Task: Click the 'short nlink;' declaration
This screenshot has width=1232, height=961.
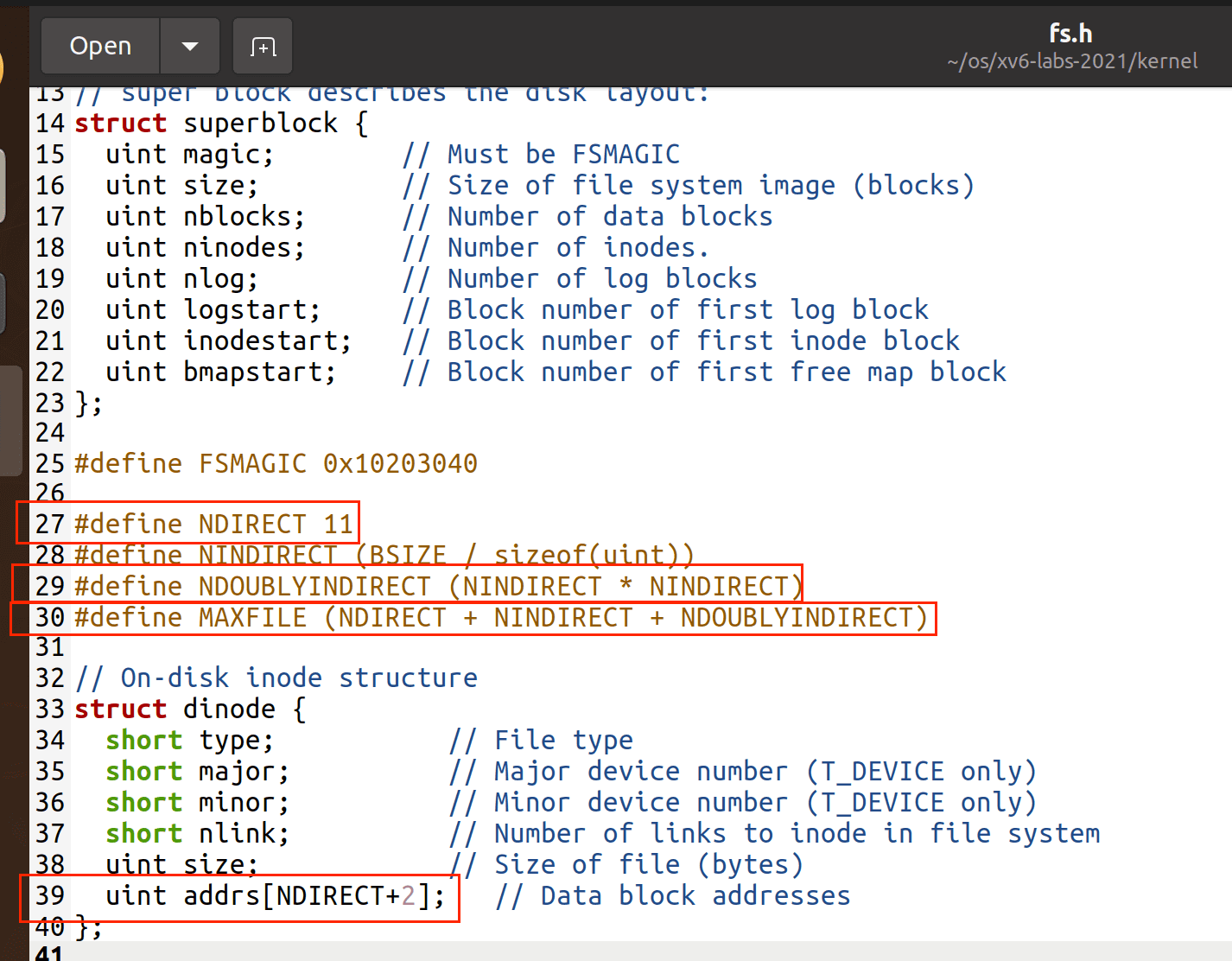Action: (197, 834)
